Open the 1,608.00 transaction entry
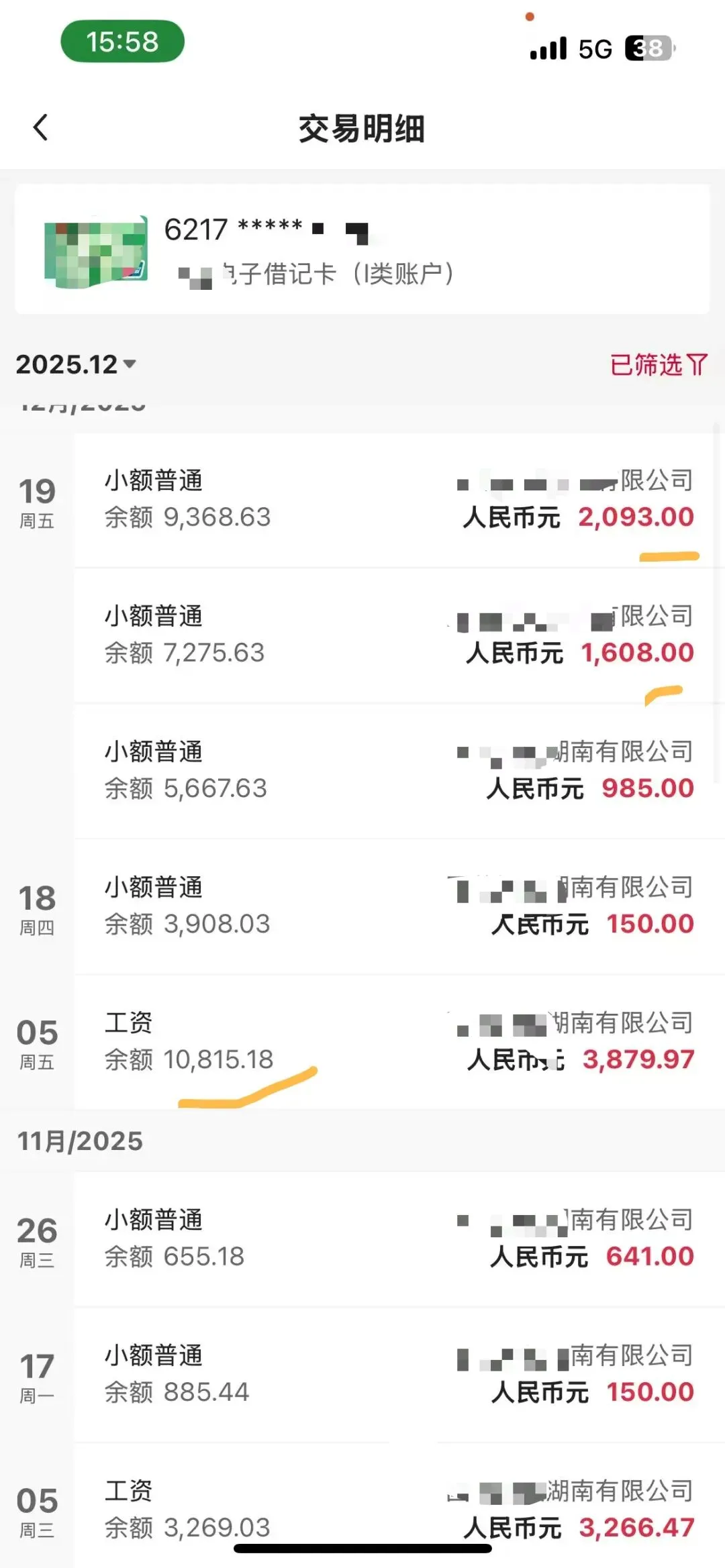Screen dimensions: 725x1568 point(399,635)
